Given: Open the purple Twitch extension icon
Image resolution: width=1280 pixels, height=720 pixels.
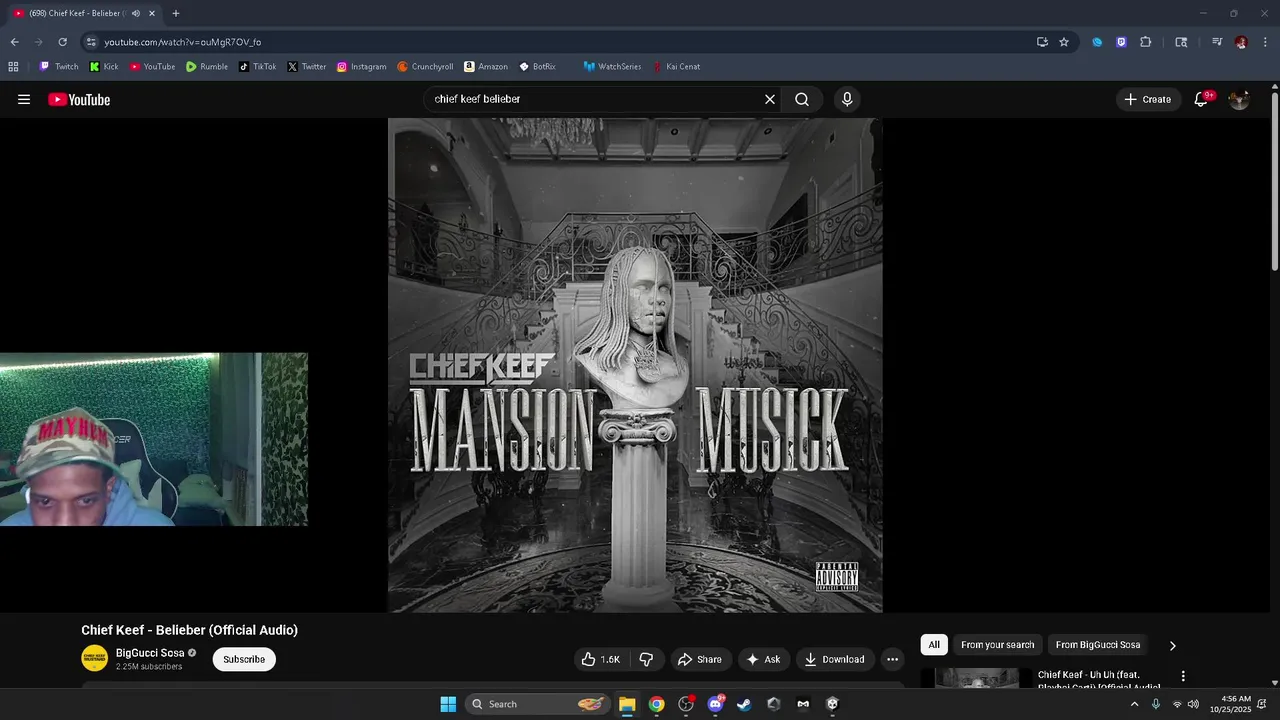Looking at the screenshot, I should [x=1121, y=42].
